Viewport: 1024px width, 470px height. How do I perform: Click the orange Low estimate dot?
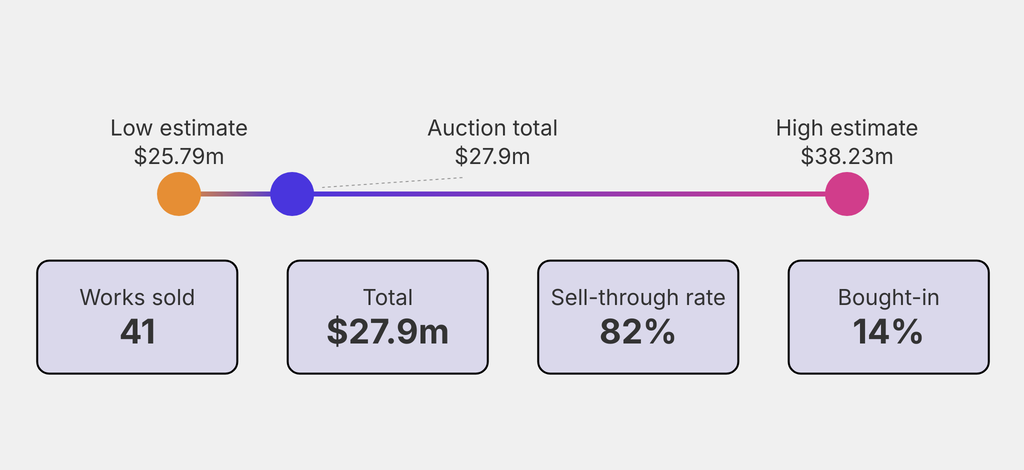(x=179, y=194)
